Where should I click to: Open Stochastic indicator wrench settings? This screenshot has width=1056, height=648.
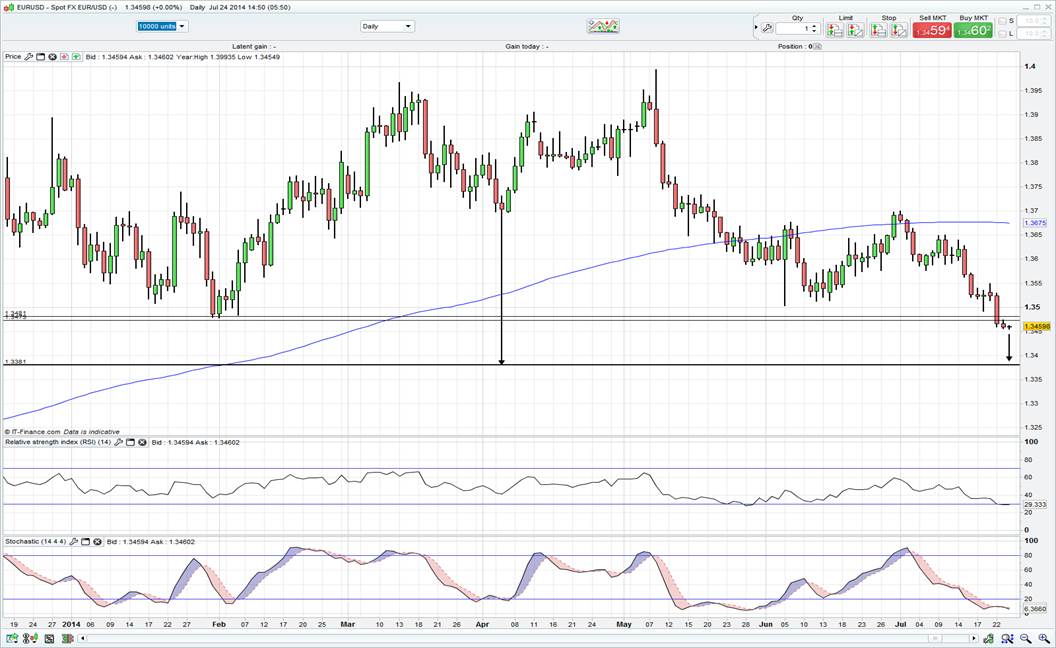tap(74, 541)
